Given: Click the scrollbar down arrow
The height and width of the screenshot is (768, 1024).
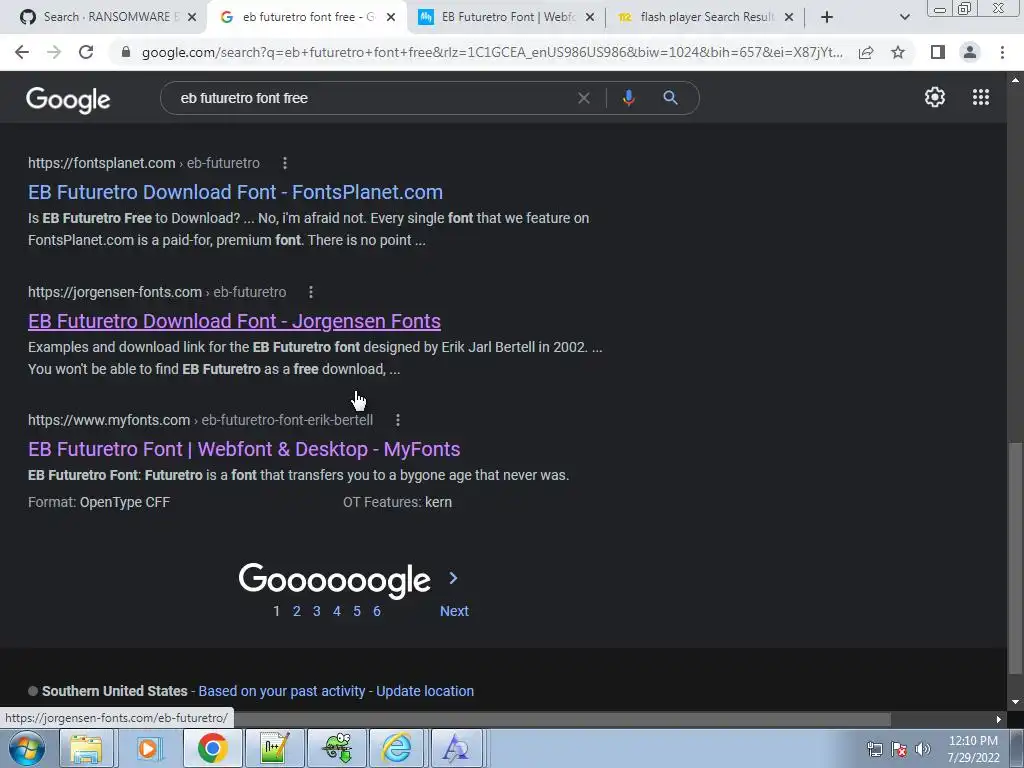Looking at the screenshot, I should [1015, 702].
